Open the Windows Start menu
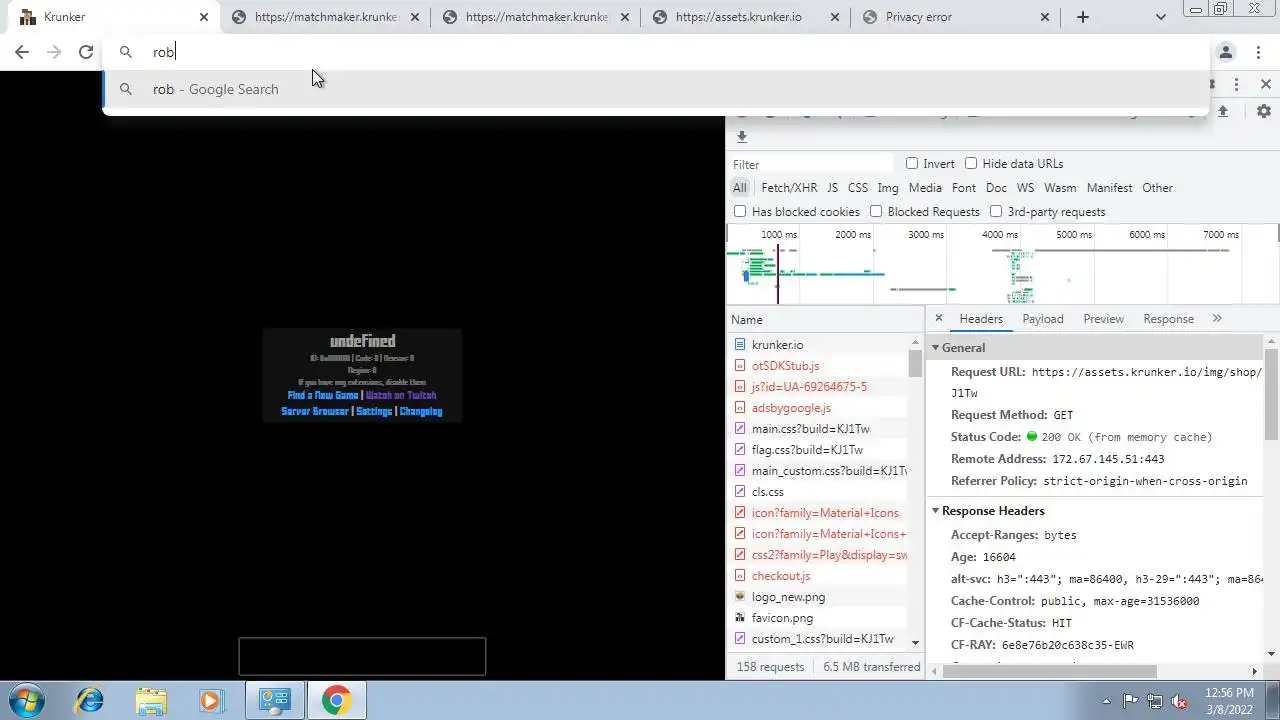The width and height of the screenshot is (1280, 720). (27, 700)
